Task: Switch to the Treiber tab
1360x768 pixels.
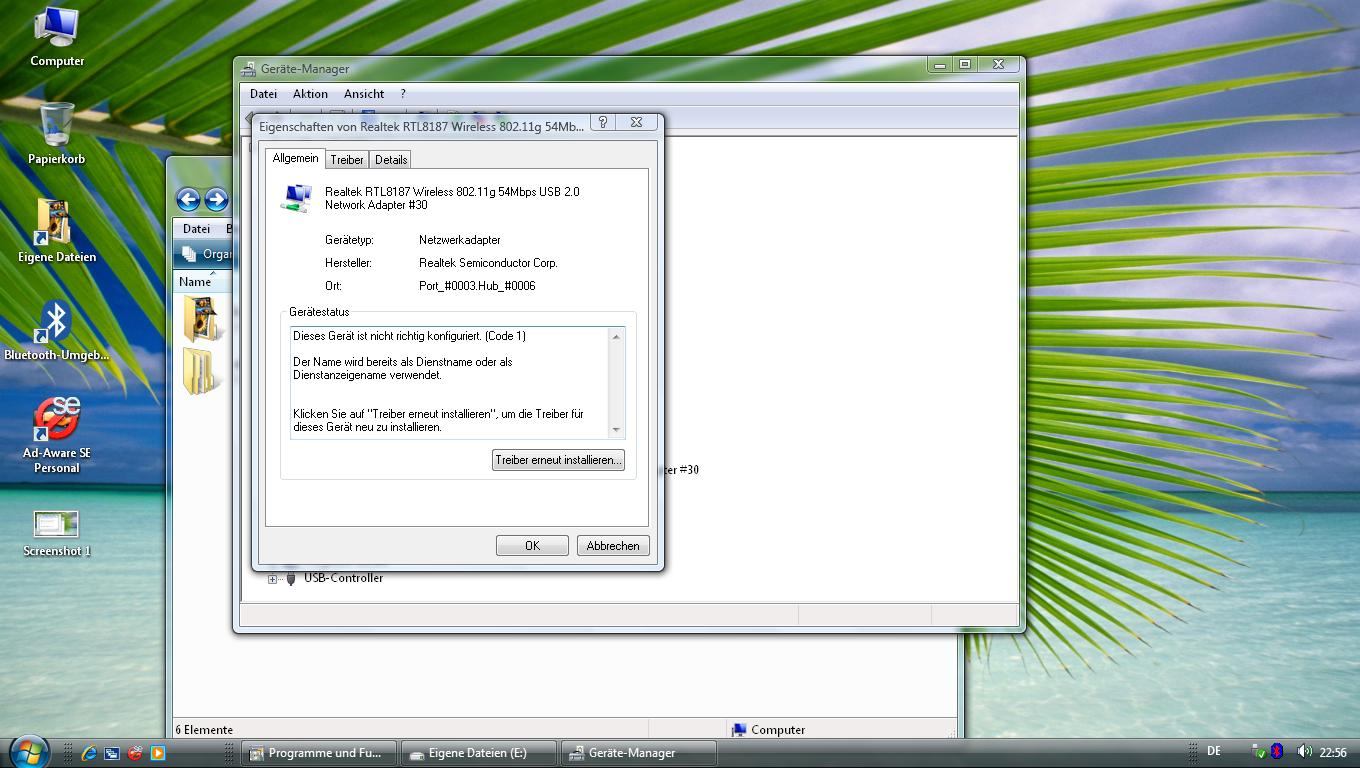Action: (x=347, y=160)
